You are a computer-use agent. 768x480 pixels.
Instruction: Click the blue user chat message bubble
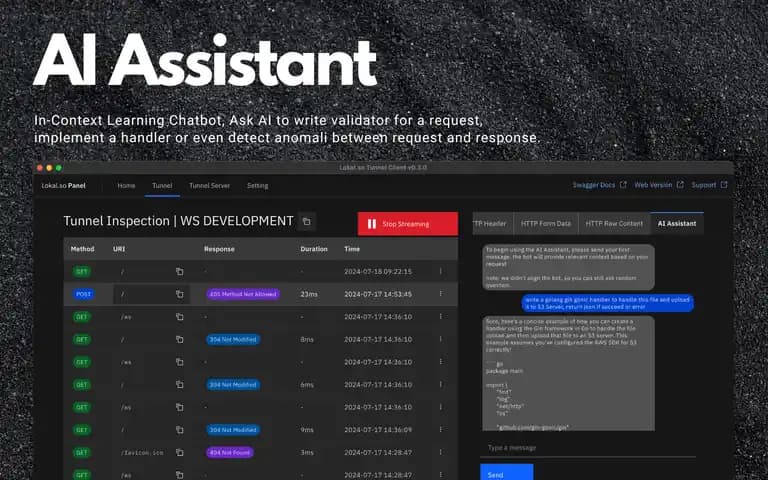coord(607,303)
